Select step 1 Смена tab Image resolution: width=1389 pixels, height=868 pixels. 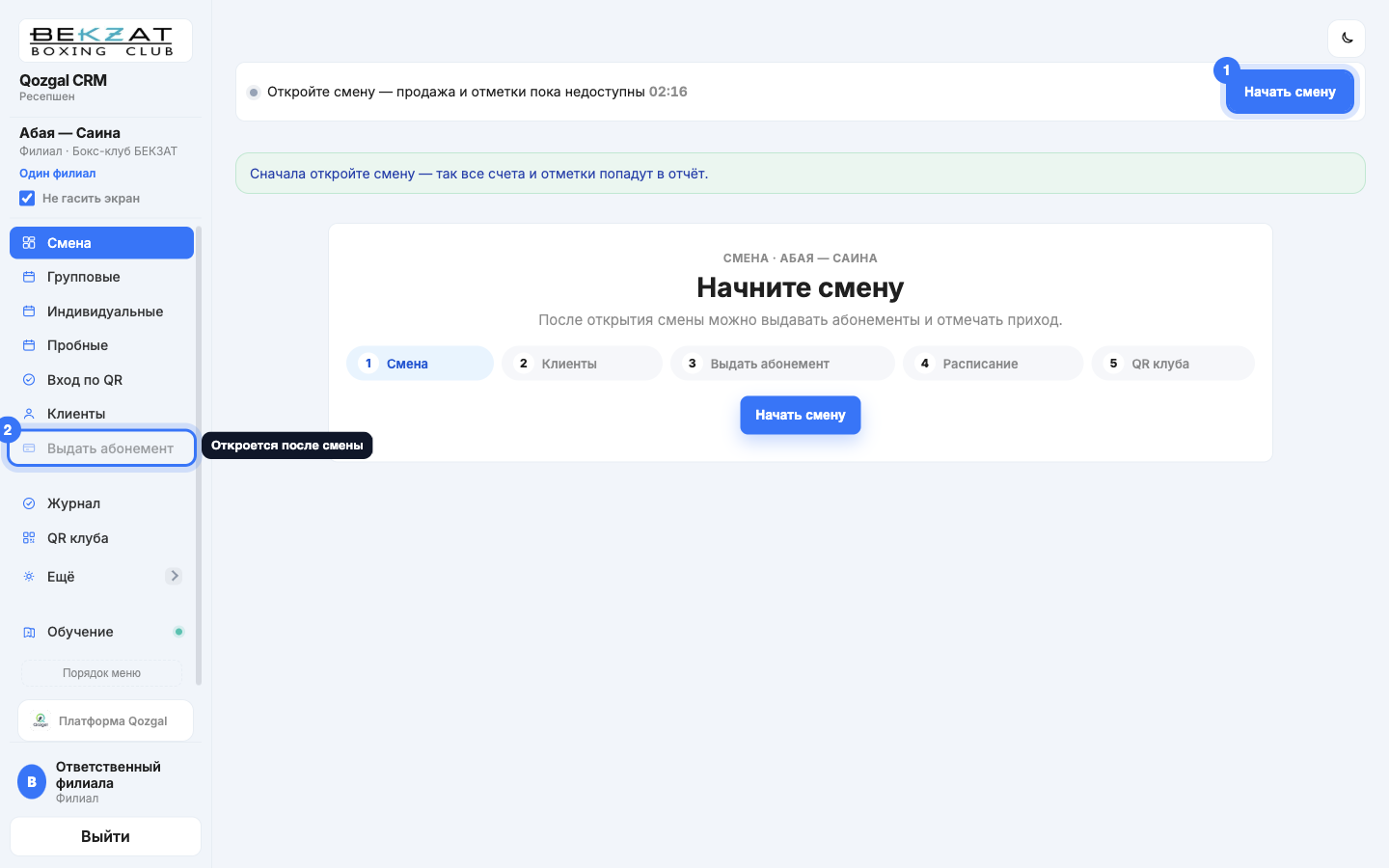420,364
